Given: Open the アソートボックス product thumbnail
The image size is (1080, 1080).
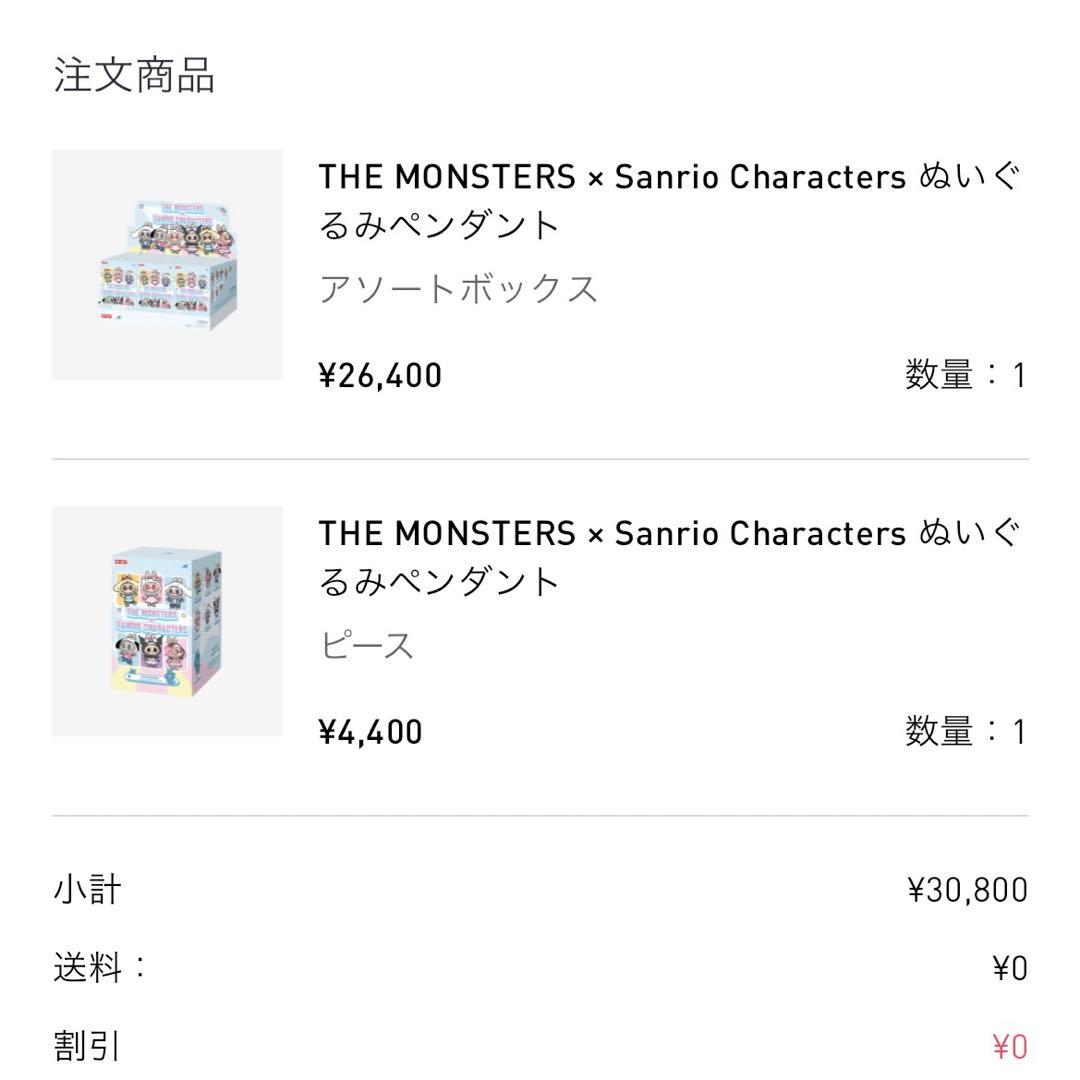Looking at the screenshot, I should [x=167, y=265].
